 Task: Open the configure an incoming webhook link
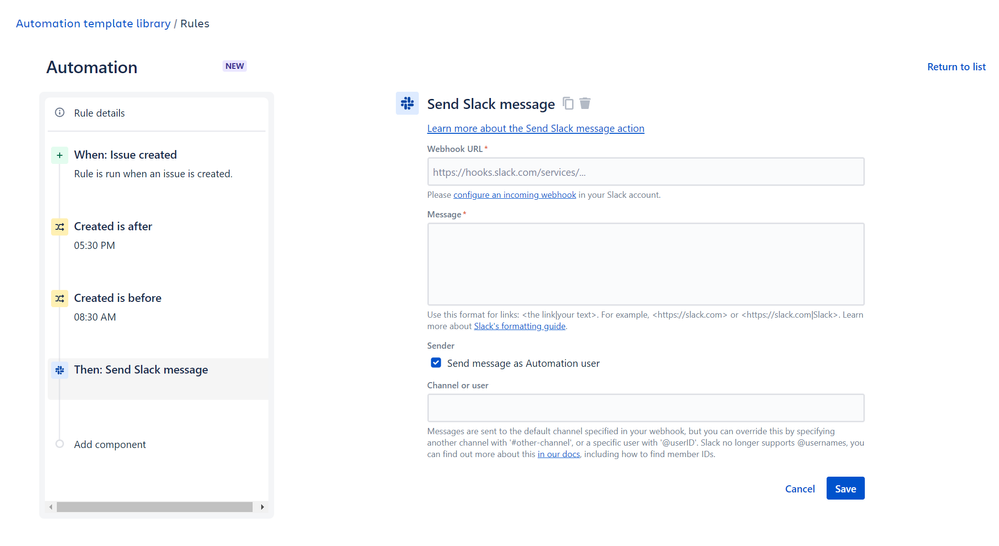pyautogui.click(x=514, y=195)
